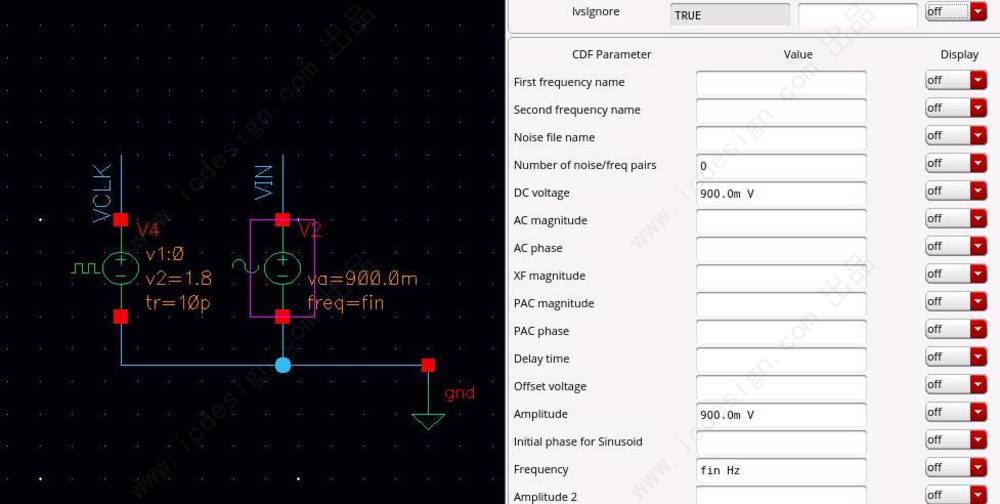
Task: Click the Number of noise/freq pairs field
Action: 781,167
